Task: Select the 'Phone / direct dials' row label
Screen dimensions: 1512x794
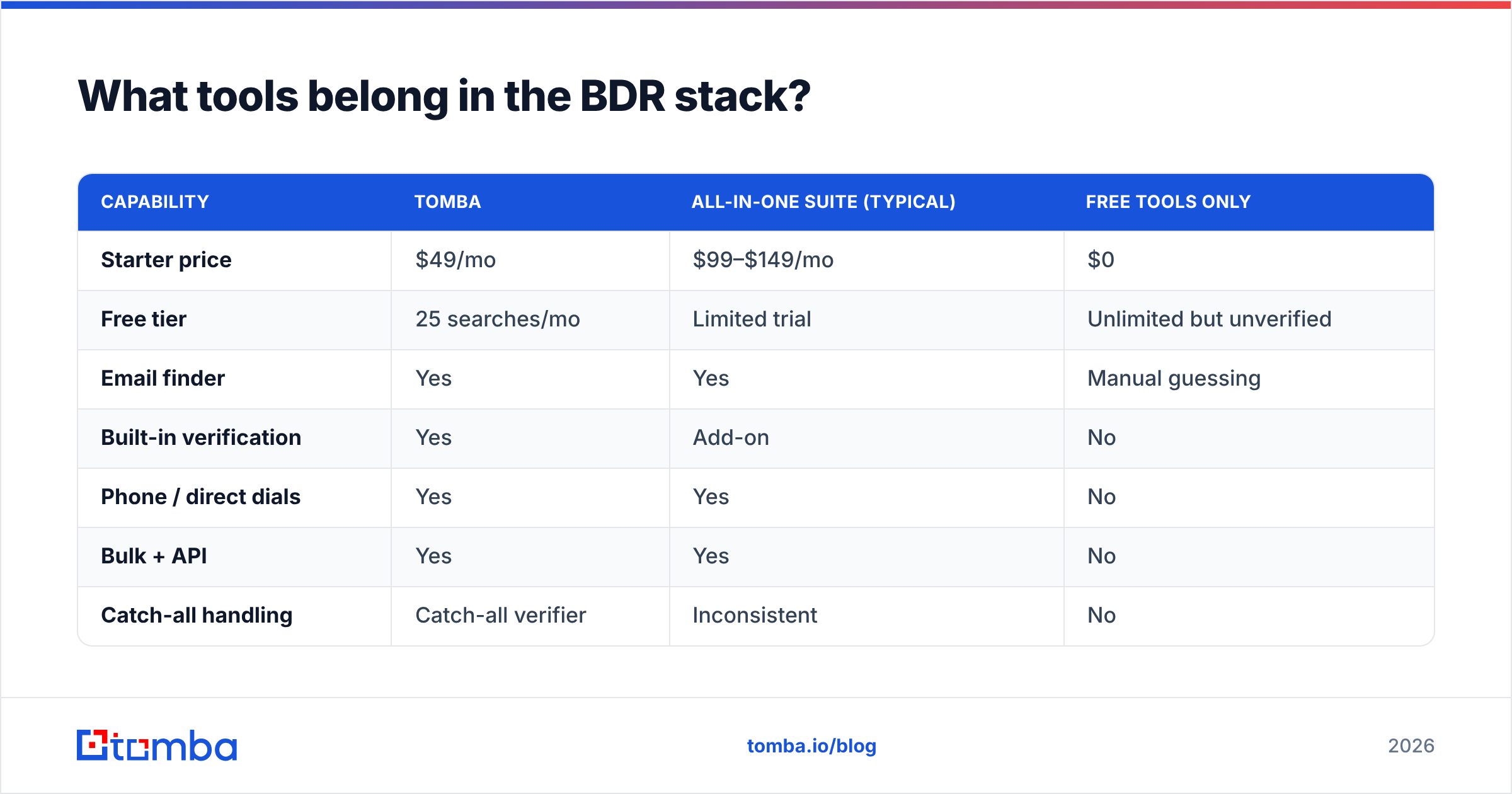Action: coord(200,497)
